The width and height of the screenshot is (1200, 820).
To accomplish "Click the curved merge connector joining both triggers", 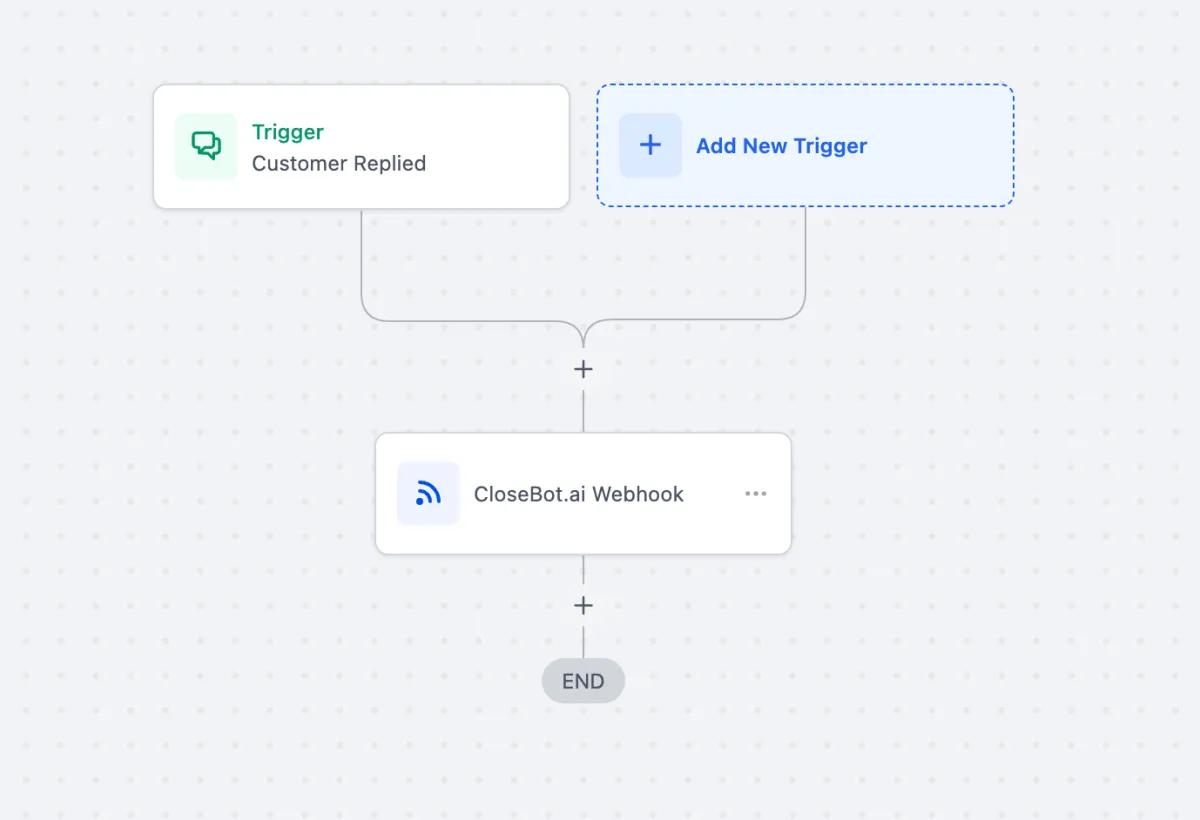I will (x=583, y=330).
